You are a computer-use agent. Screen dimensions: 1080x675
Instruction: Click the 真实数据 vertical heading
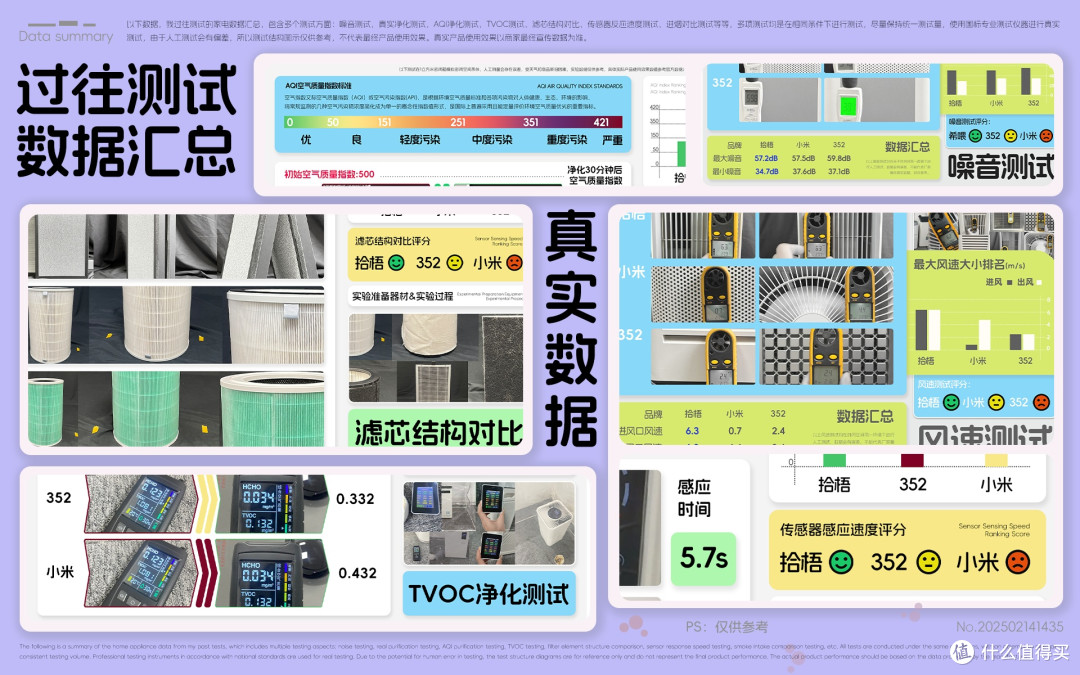571,329
